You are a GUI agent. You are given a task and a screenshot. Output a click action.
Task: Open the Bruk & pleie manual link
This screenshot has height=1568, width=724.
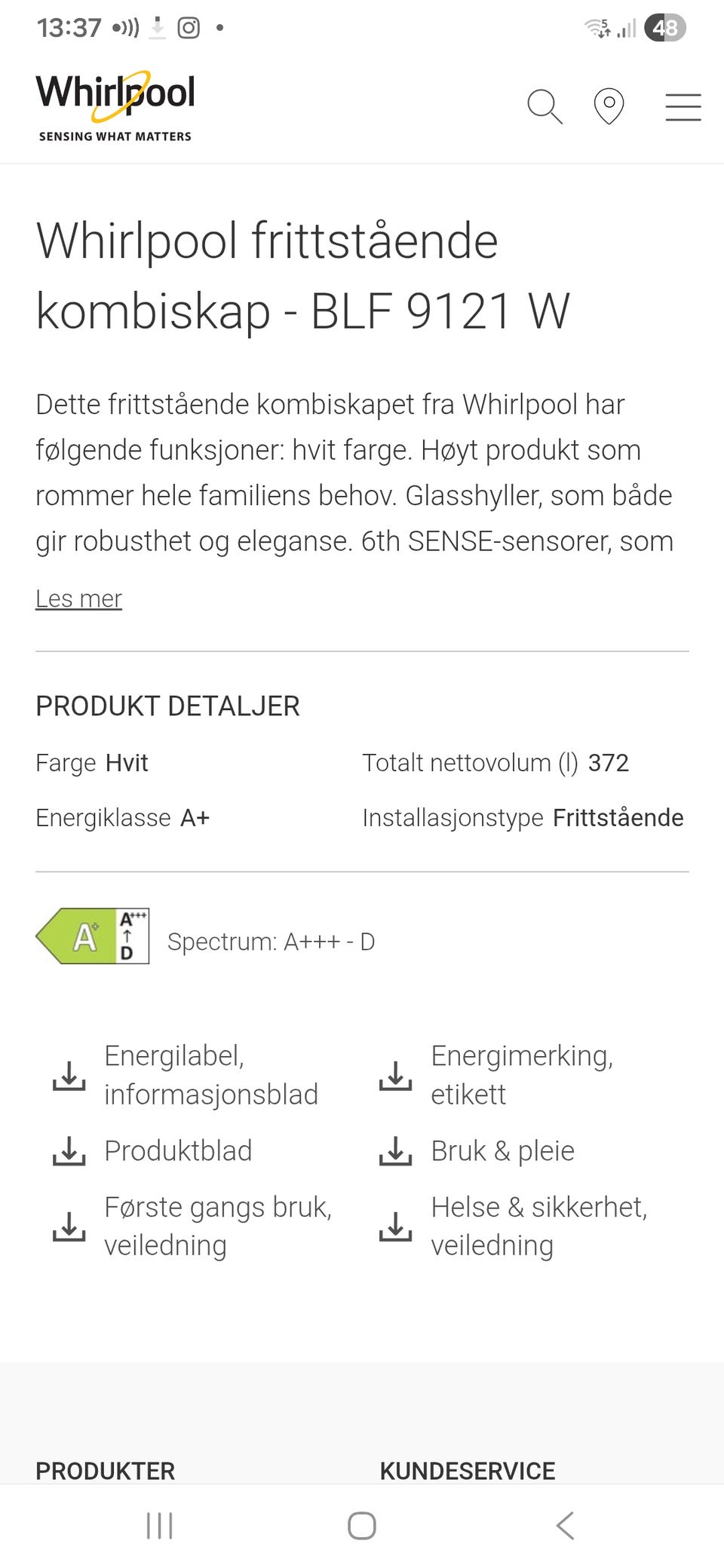point(502,1151)
